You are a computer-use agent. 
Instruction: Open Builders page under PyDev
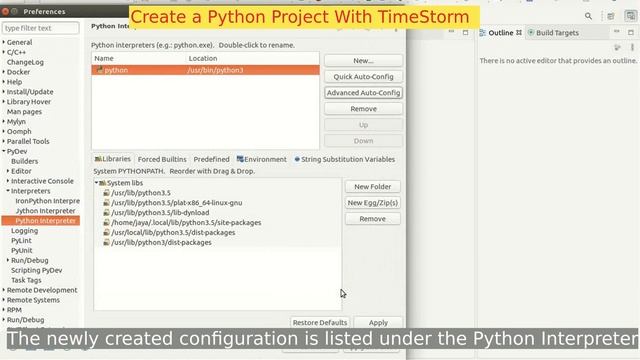[24, 161]
